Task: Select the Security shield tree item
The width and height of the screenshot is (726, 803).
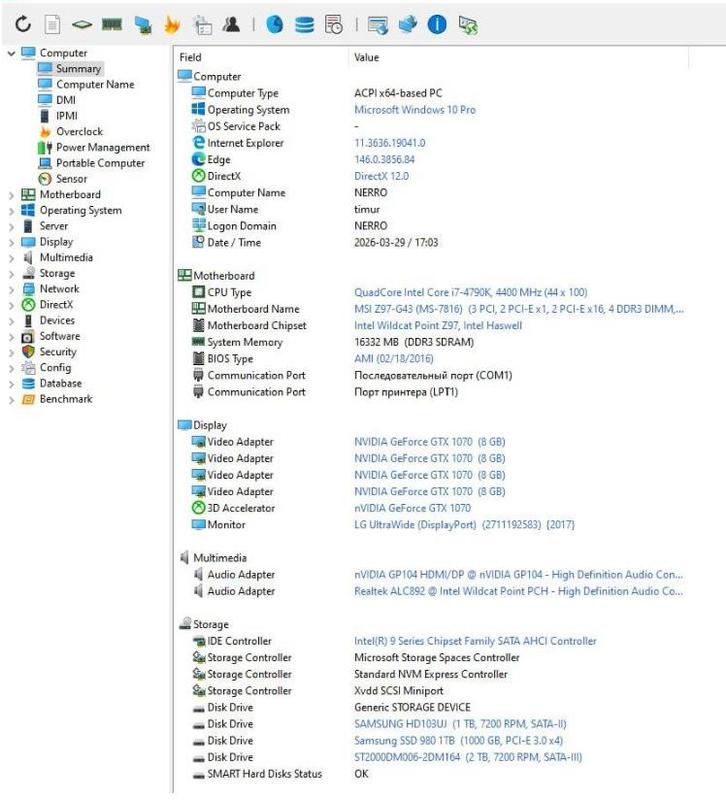Action: pos(58,352)
